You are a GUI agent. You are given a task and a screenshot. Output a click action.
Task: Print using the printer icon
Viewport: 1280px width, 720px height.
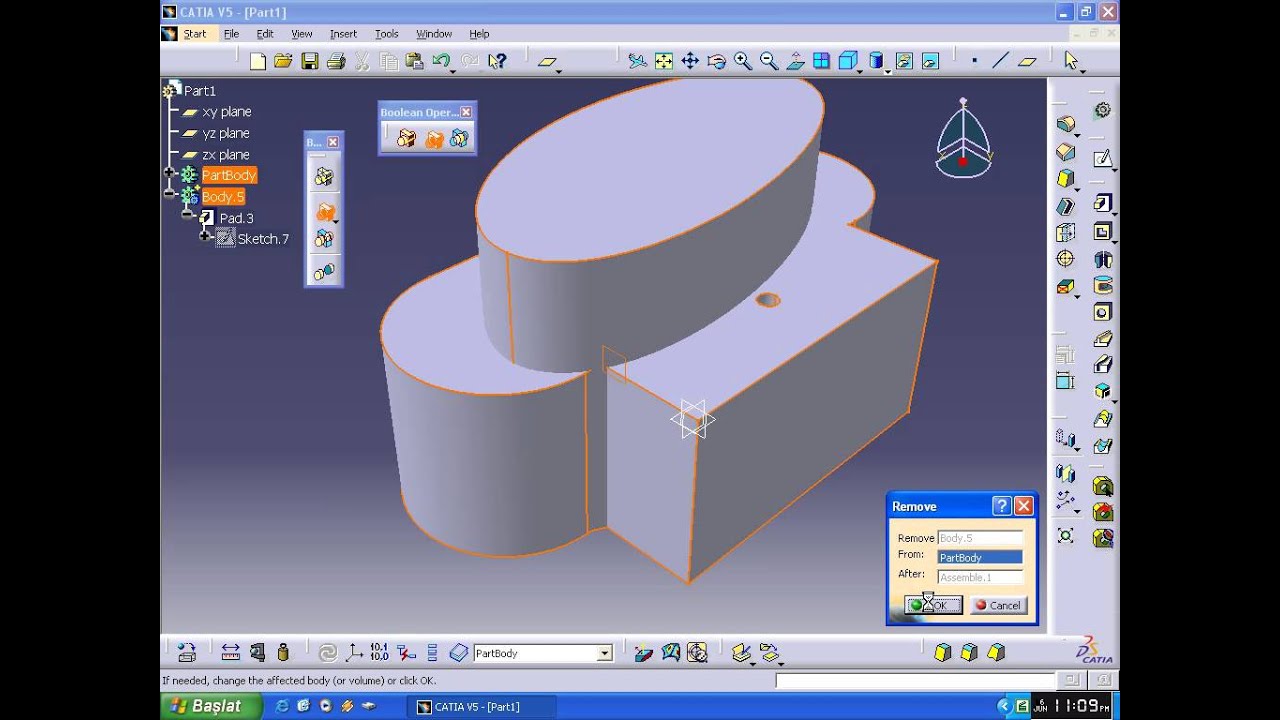tap(336, 61)
